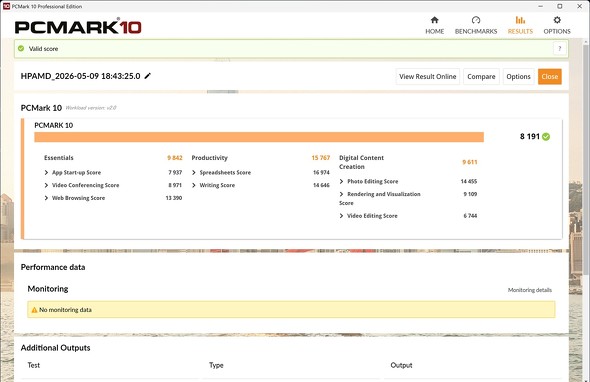Click the Digital Content Creation score 9 611
Viewport: 590px width, 382px height.
tap(470, 162)
